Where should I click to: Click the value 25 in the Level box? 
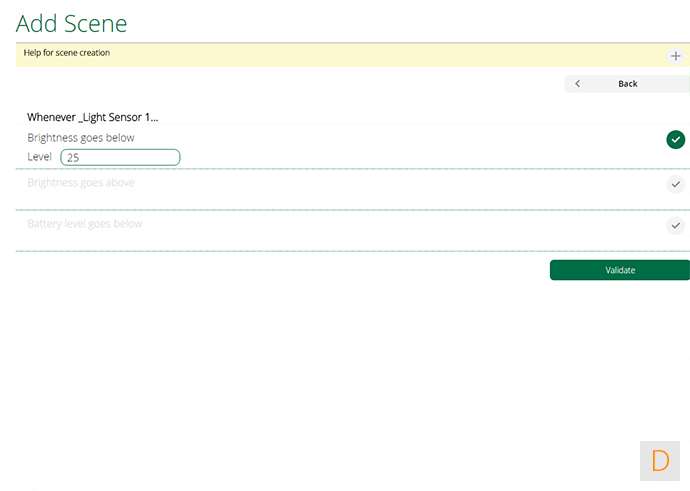click(73, 158)
